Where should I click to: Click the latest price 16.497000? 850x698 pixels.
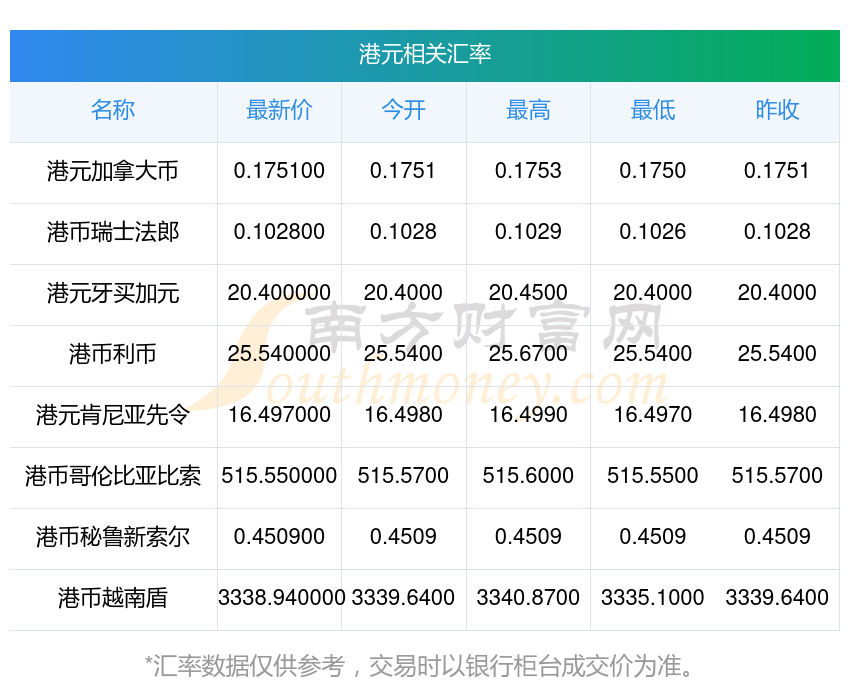click(x=279, y=415)
